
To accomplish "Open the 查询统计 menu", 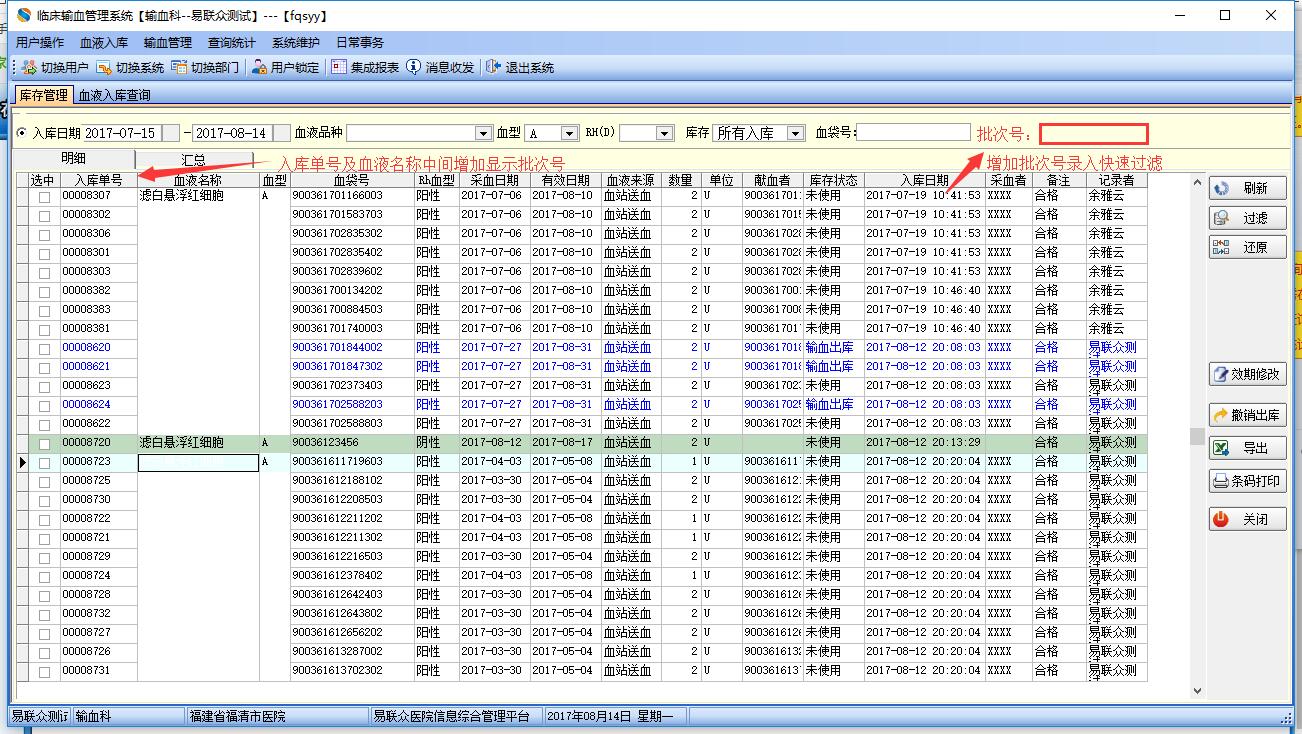I will pyautogui.click(x=232, y=43).
